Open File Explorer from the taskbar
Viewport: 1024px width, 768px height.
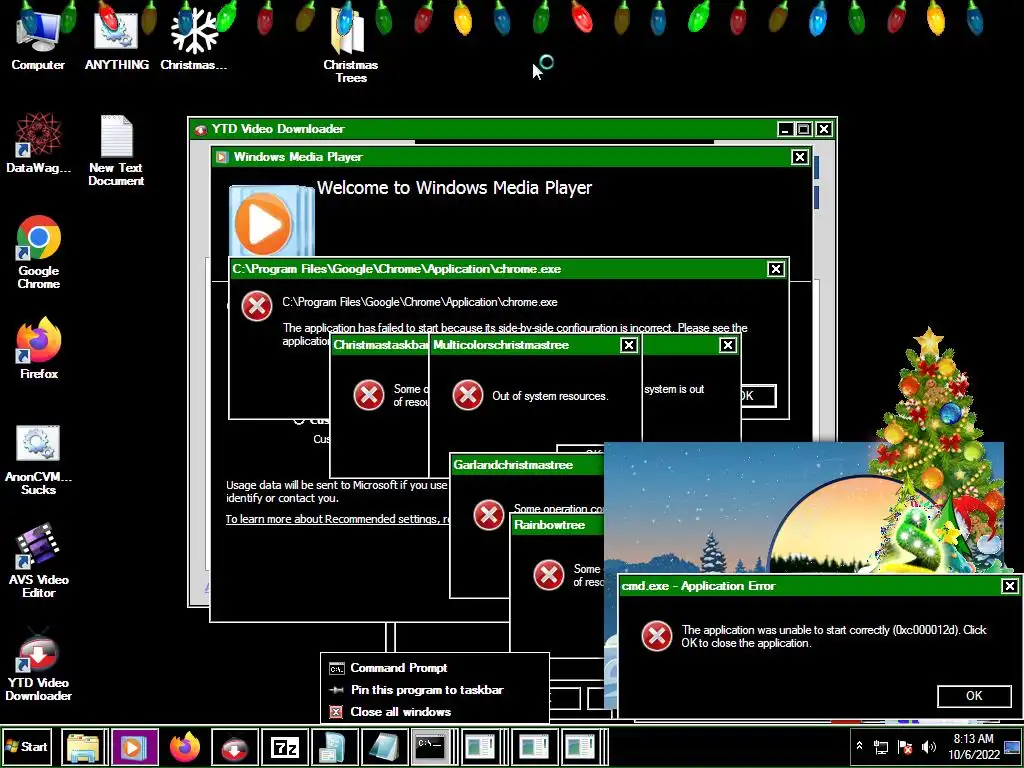pyautogui.click(x=84, y=747)
